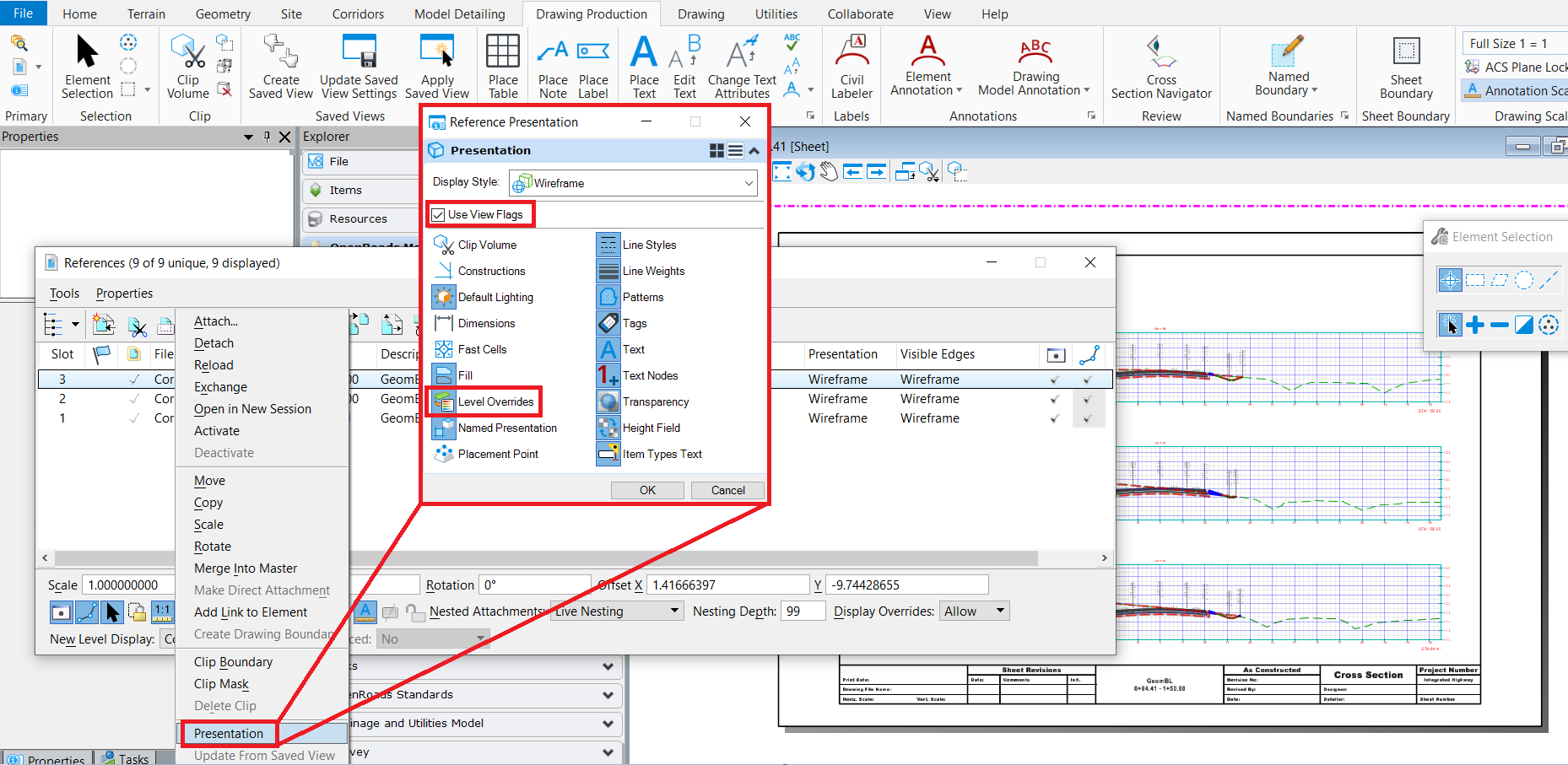This screenshot has height=765, width=1568.
Task: Click the Scale input field
Action: tap(128, 585)
